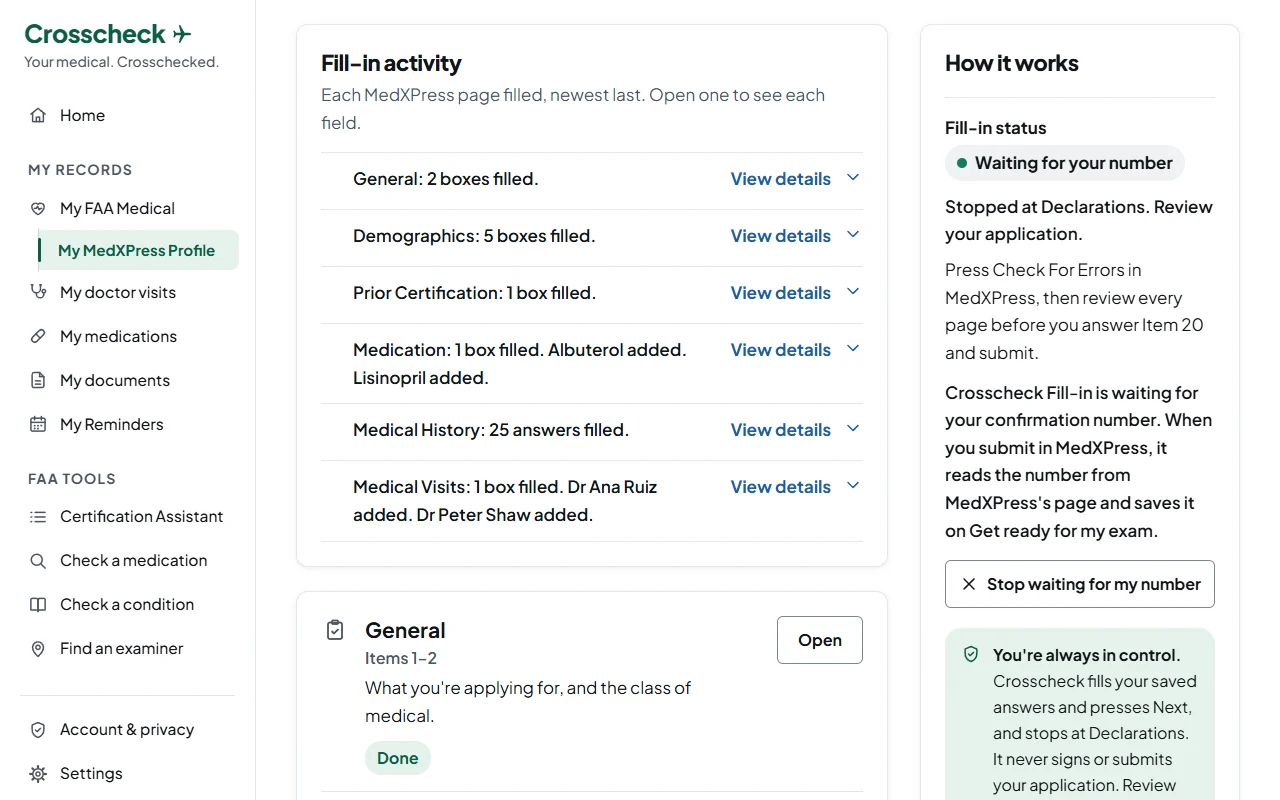Image resolution: width=1280 pixels, height=800 pixels.
Task: Open the General section with the Open button
Action: click(820, 640)
